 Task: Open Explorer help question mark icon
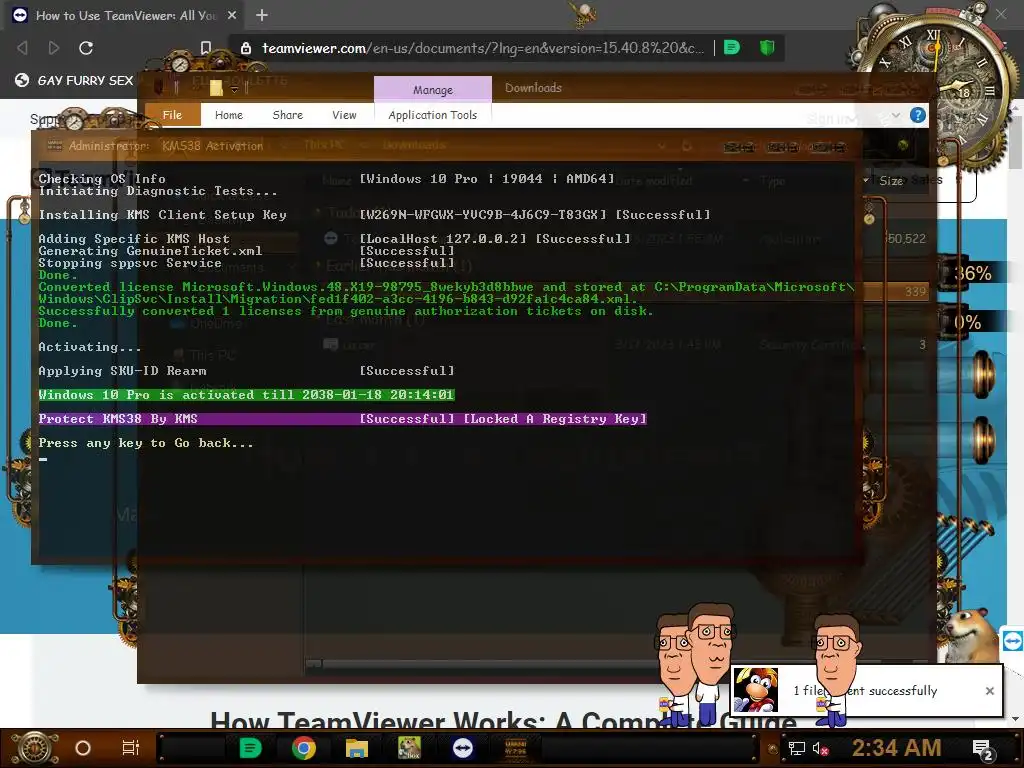pos(918,116)
